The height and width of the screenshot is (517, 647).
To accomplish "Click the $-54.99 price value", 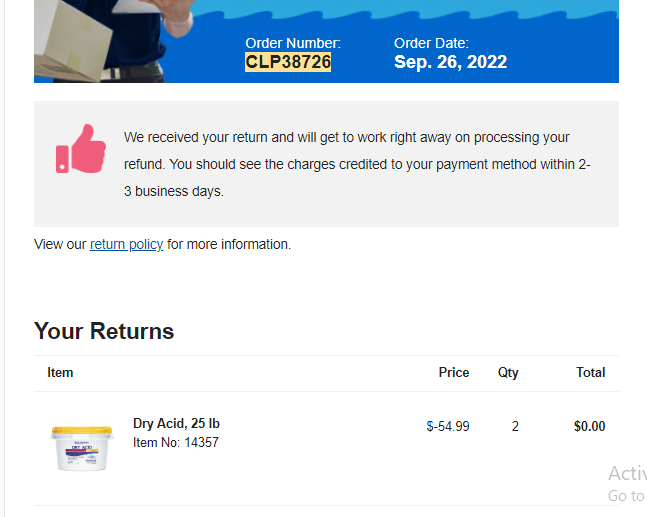I will coord(448,426).
